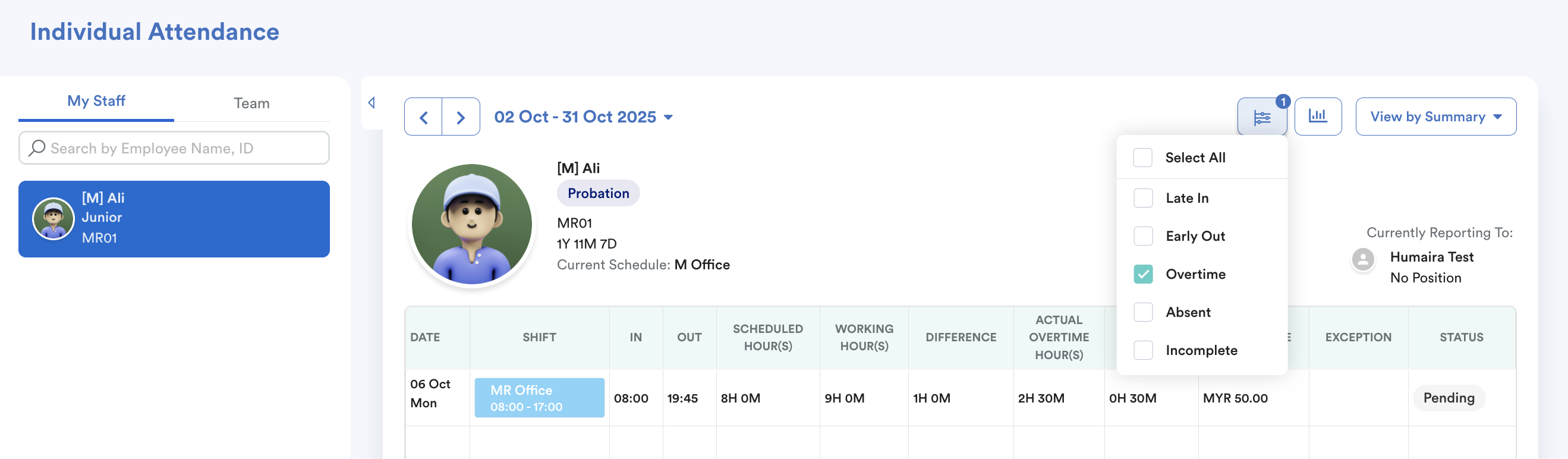Image resolution: width=1568 pixels, height=459 pixels.
Task: Switch to the Team tab
Action: [251, 103]
